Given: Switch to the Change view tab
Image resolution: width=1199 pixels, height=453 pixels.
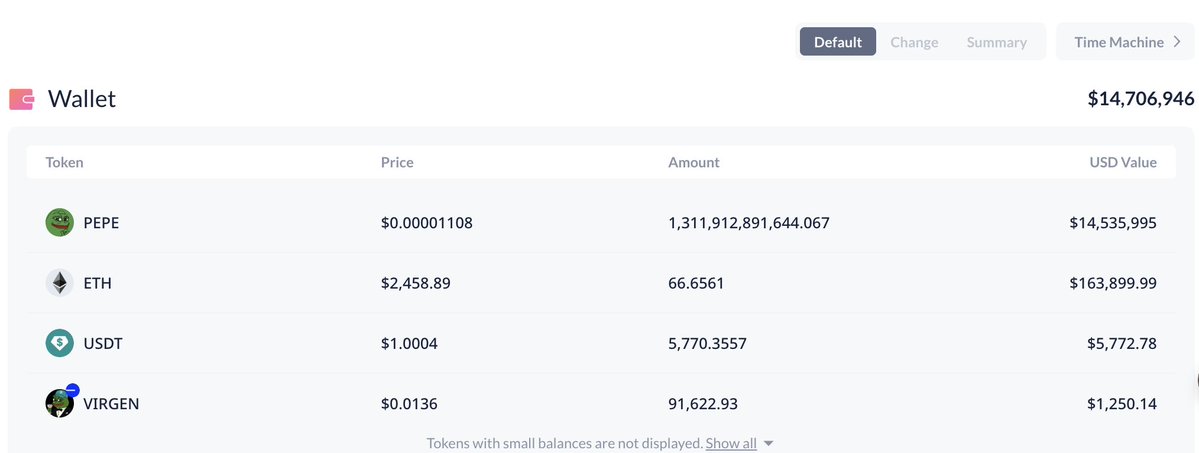Looking at the screenshot, I should [914, 42].
